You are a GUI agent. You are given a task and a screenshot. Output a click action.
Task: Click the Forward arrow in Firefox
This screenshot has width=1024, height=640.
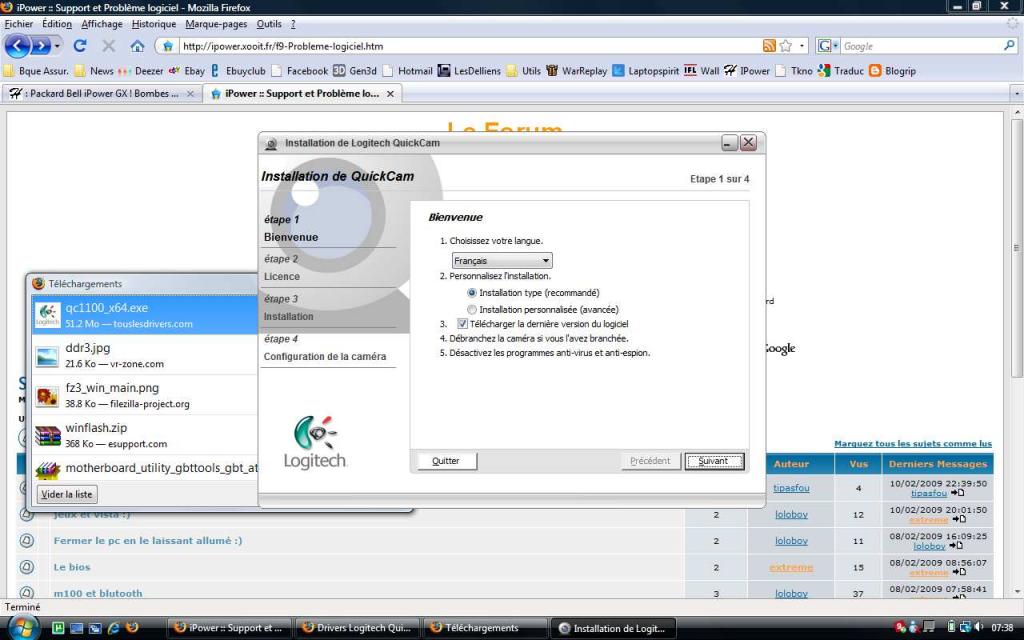[40, 46]
